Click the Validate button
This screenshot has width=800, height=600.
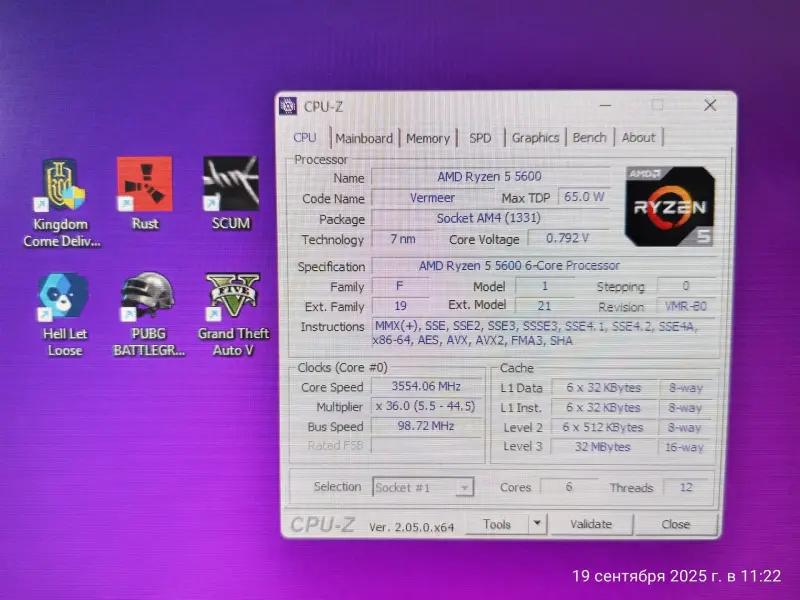[591, 524]
